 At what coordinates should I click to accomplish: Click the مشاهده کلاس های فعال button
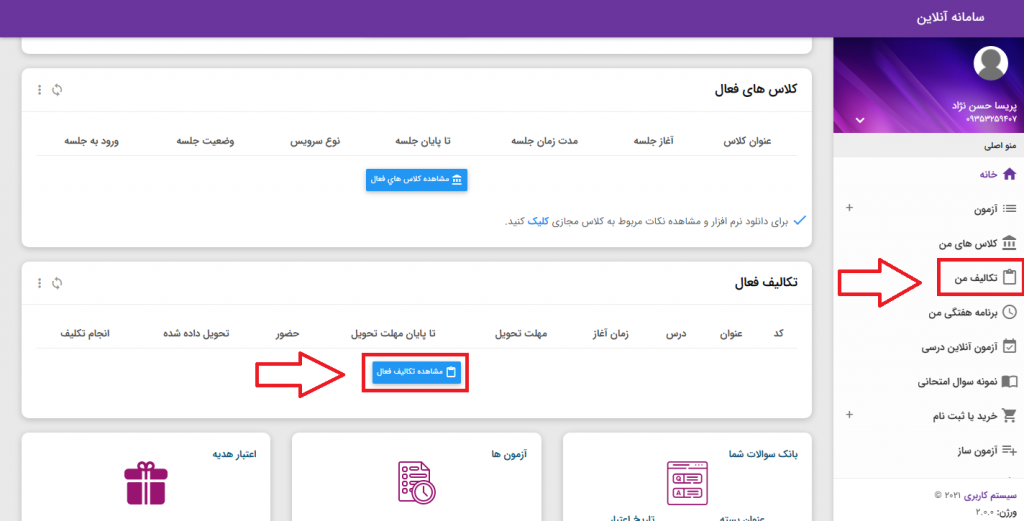tap(417, 180)
